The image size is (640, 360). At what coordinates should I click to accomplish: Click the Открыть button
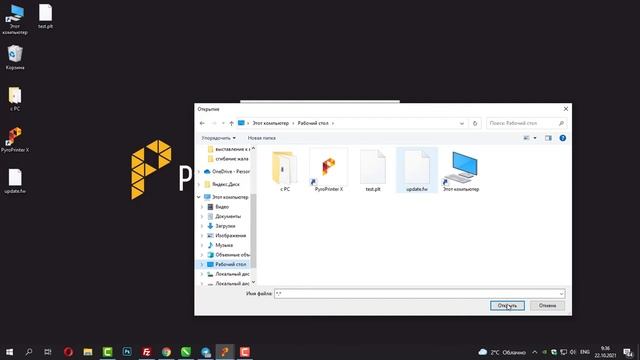pyautogui.click(x=507, y=306)
